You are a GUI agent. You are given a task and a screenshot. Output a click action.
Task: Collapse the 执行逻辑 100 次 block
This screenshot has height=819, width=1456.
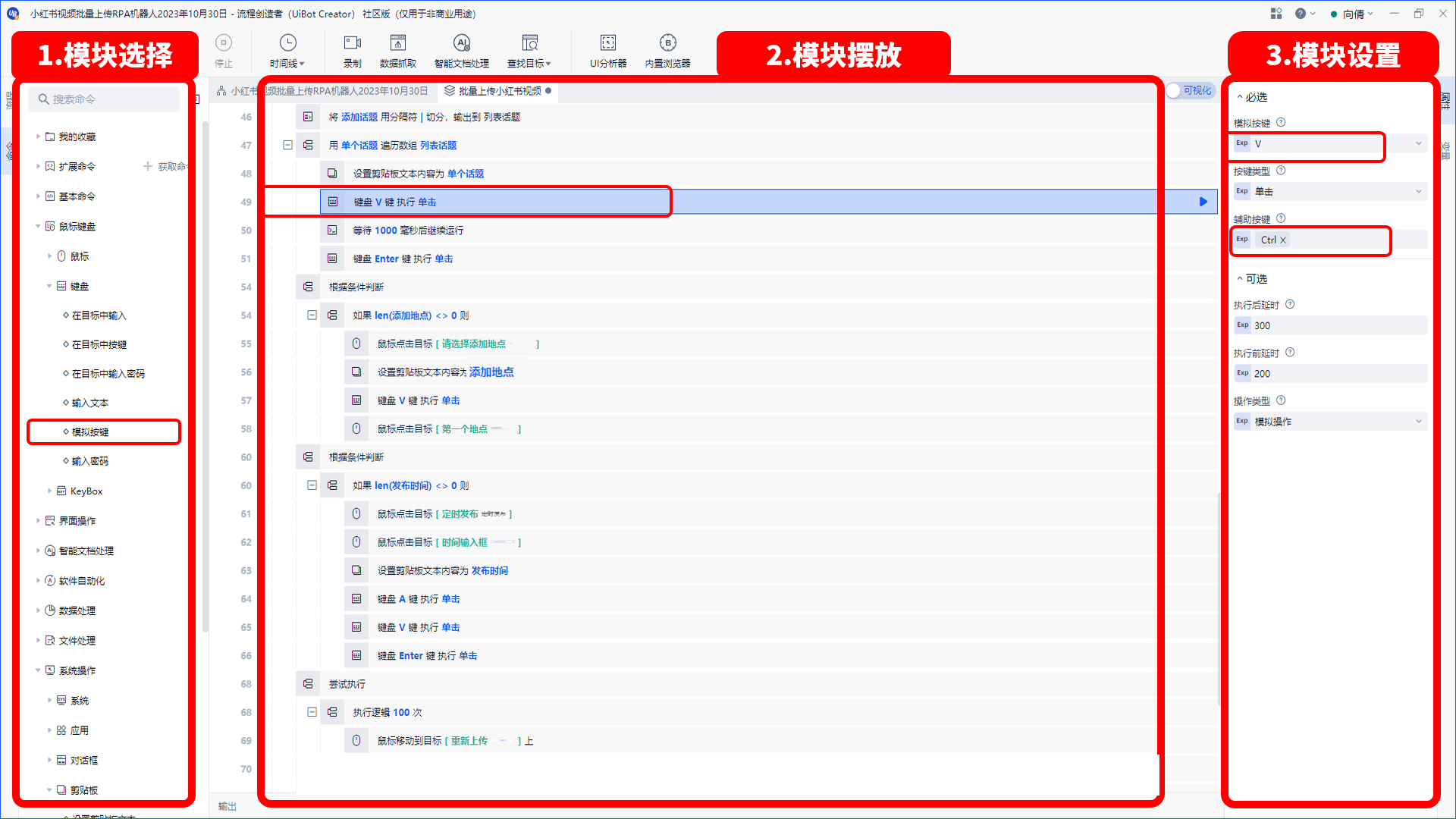[312, 711]
